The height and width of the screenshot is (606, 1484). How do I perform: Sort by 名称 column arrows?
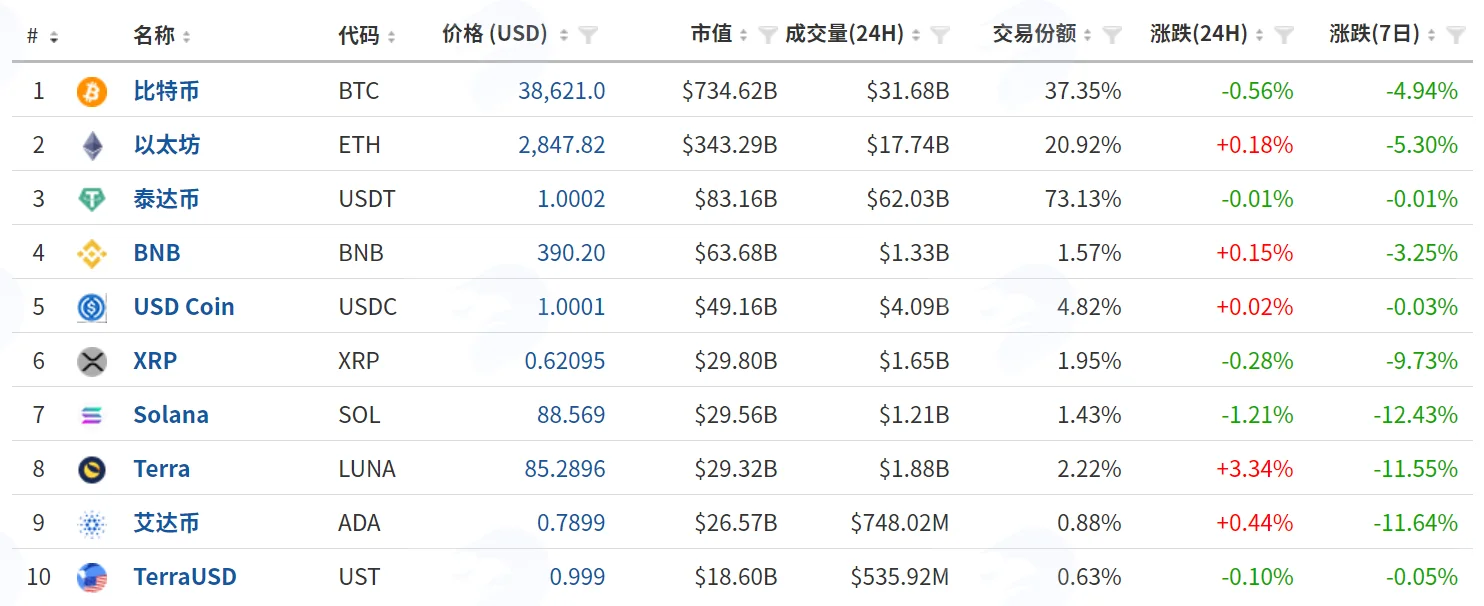[186, 37]
